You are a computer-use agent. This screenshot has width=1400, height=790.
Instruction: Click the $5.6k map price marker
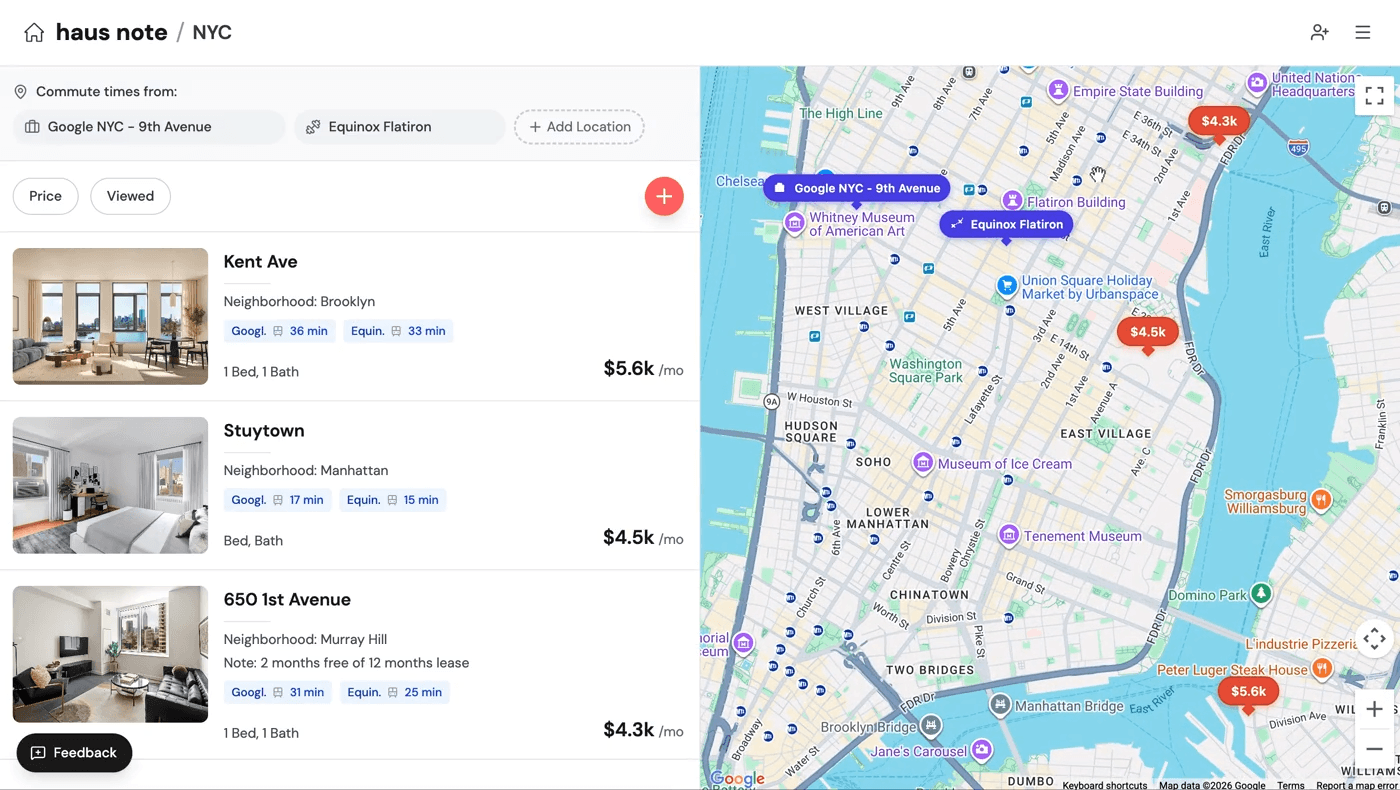(x=1248, y=692)
